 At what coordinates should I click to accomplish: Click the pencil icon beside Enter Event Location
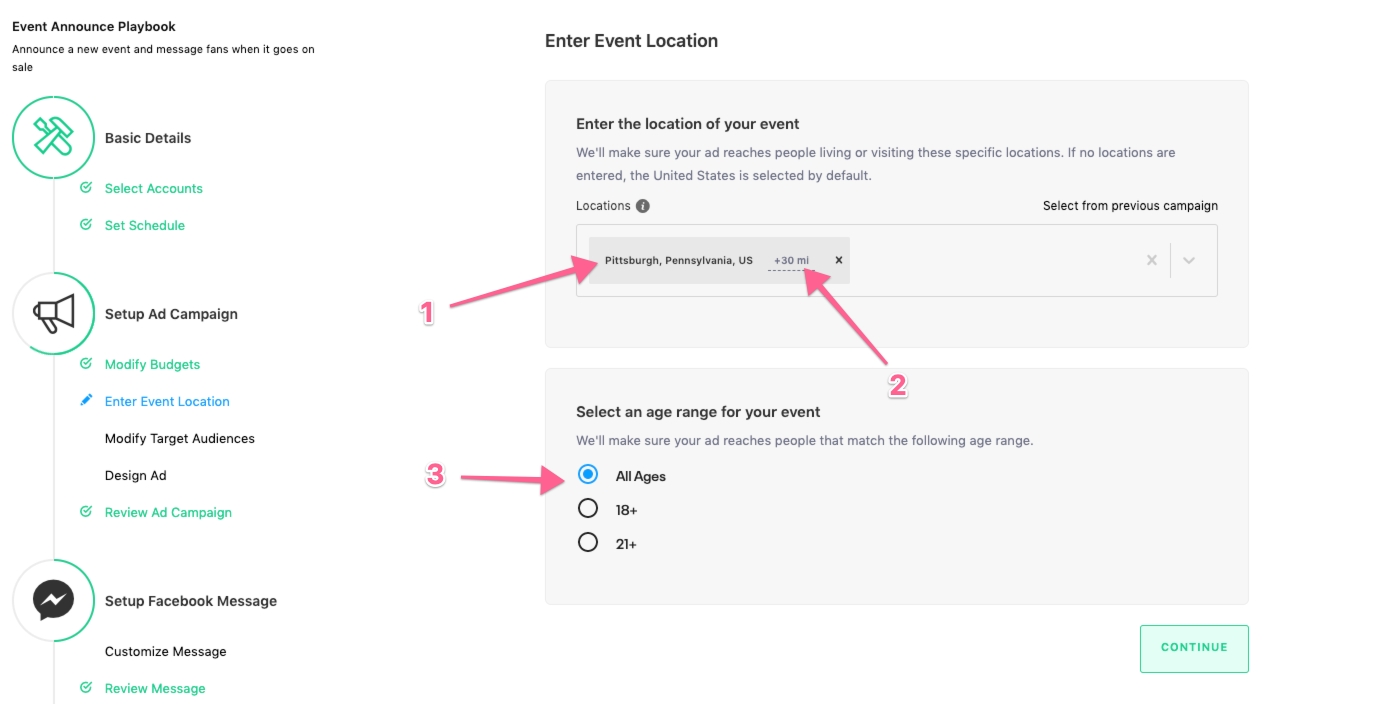pyautogui.click(x=86, y=400)
